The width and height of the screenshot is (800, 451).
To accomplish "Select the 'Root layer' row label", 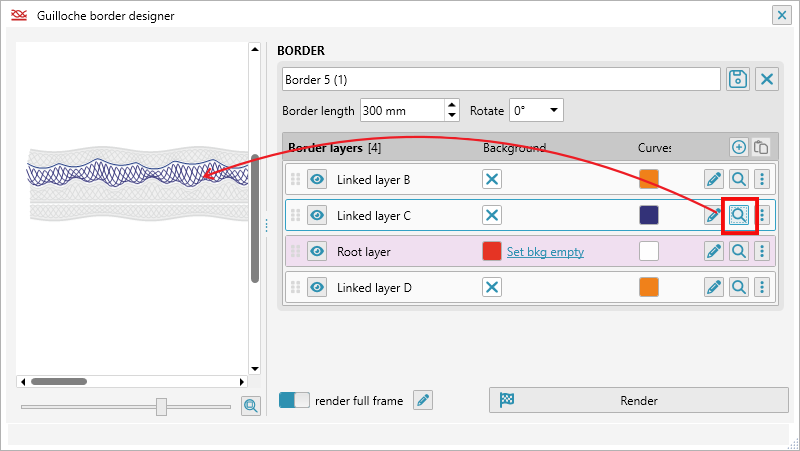I will point(364,252).
